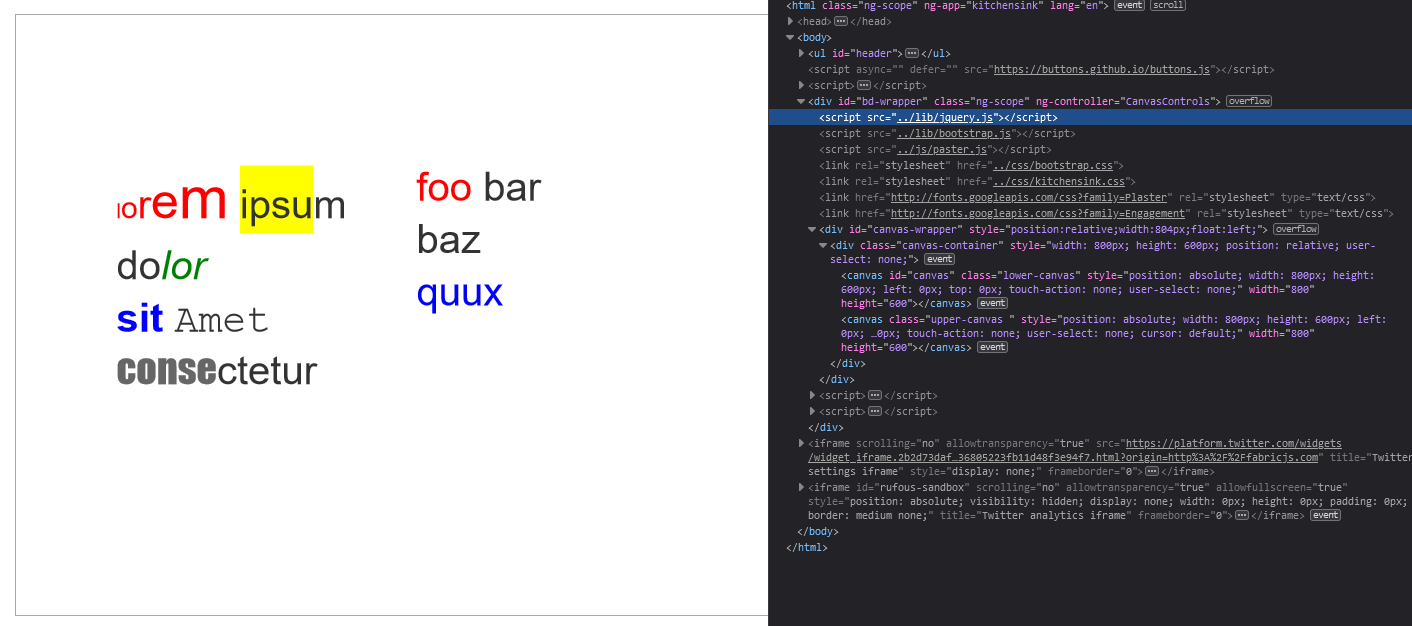Open the ../js/paster.js source link
This screenshot has width=1412, height=626.
[943, 149]
